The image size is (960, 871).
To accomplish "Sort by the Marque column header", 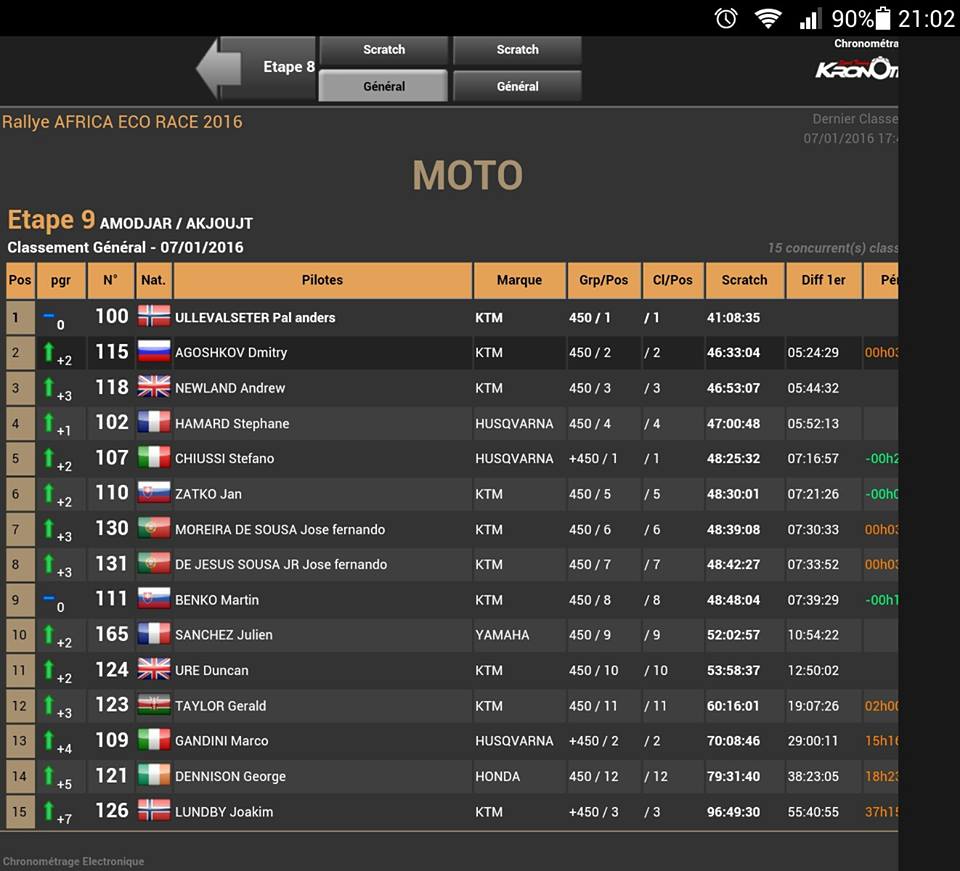I will click(x=518, y=280).
